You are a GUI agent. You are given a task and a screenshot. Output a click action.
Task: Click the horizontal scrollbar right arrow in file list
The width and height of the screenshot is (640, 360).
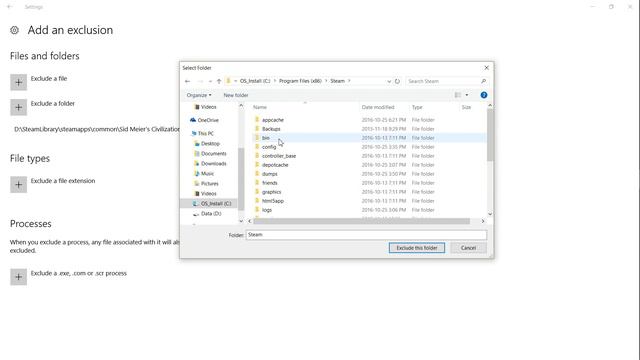click(483, 221)
